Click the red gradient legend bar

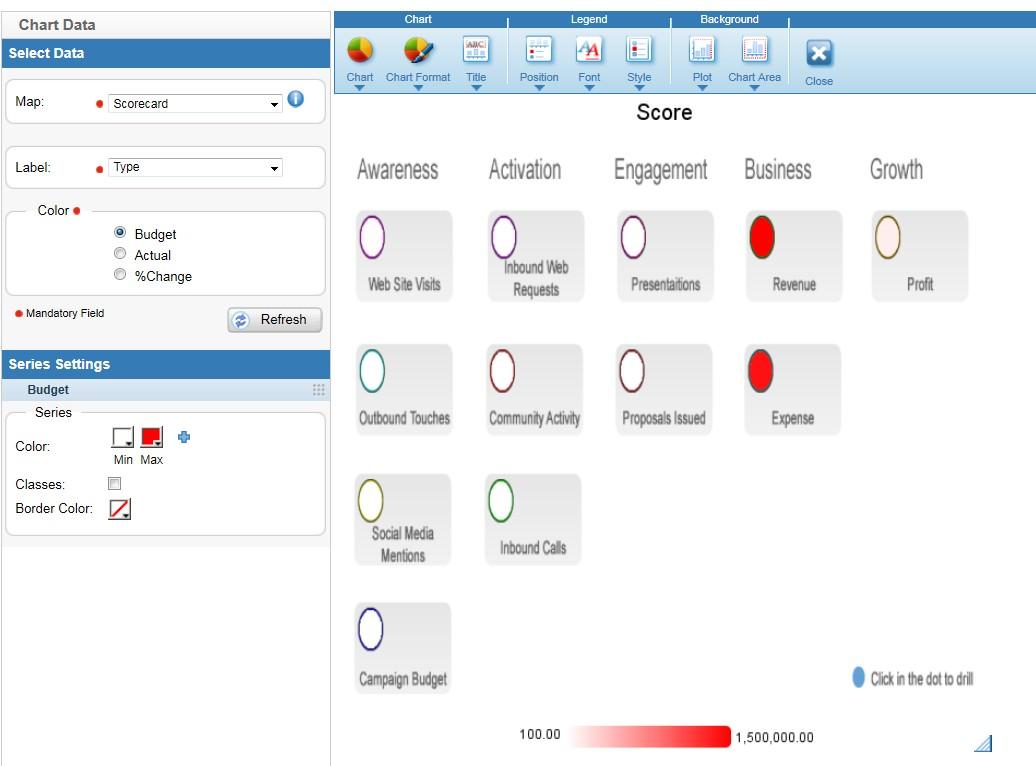(x=650, y=736)
